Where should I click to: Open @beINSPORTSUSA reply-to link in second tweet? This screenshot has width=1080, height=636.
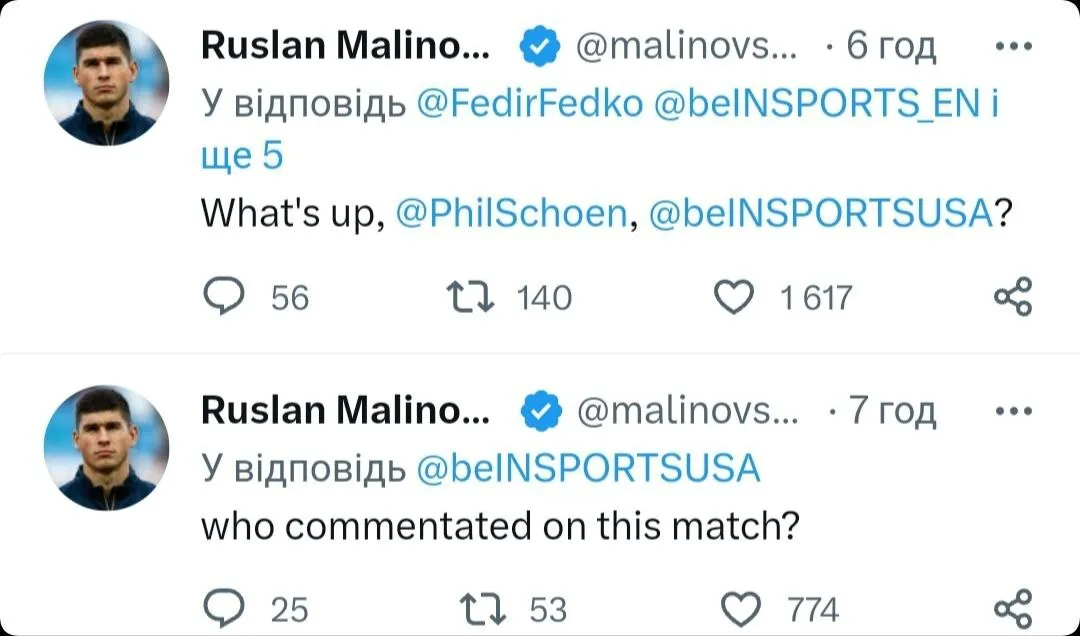click(587, 468)
